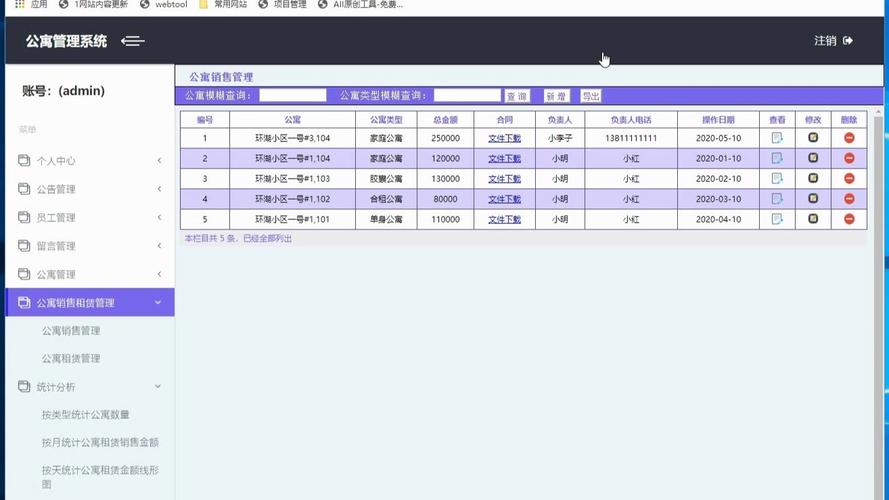Focus the 公寓模糊查询 input field
This screenshot has width=889, height=500.
pyautogui.click(x=293, y=95)
